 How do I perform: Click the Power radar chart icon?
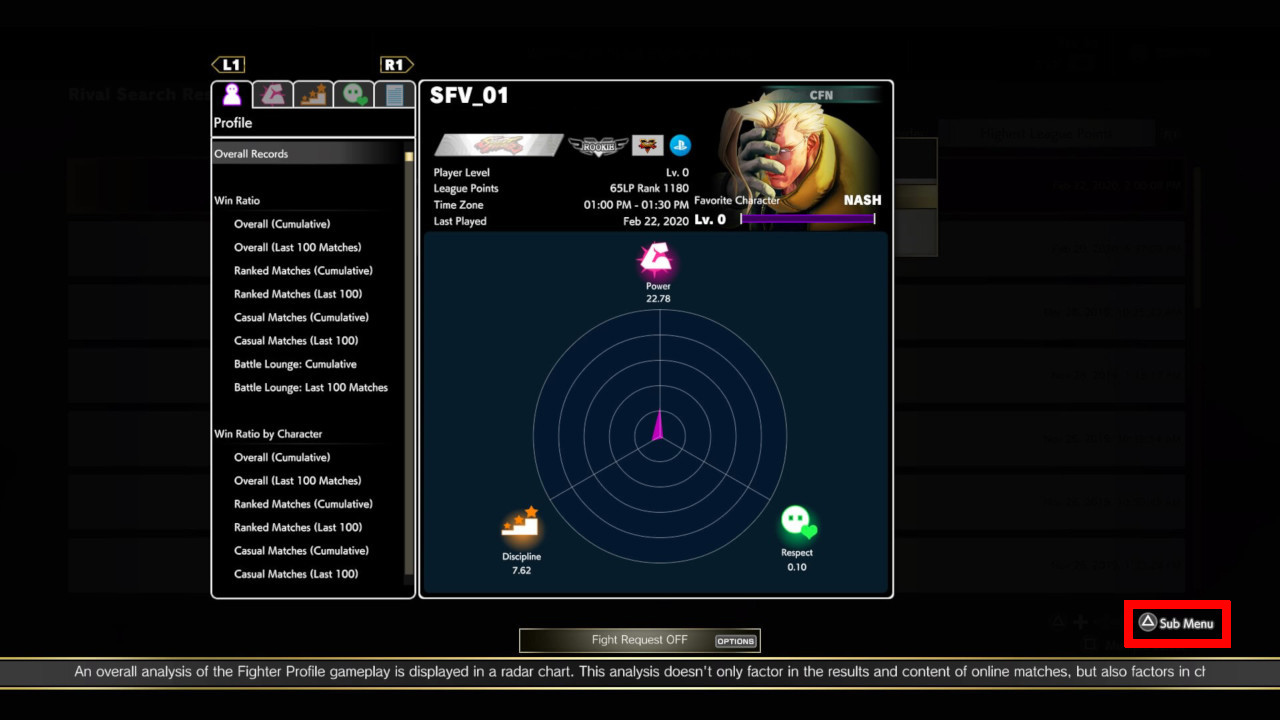tap(658, 260)
